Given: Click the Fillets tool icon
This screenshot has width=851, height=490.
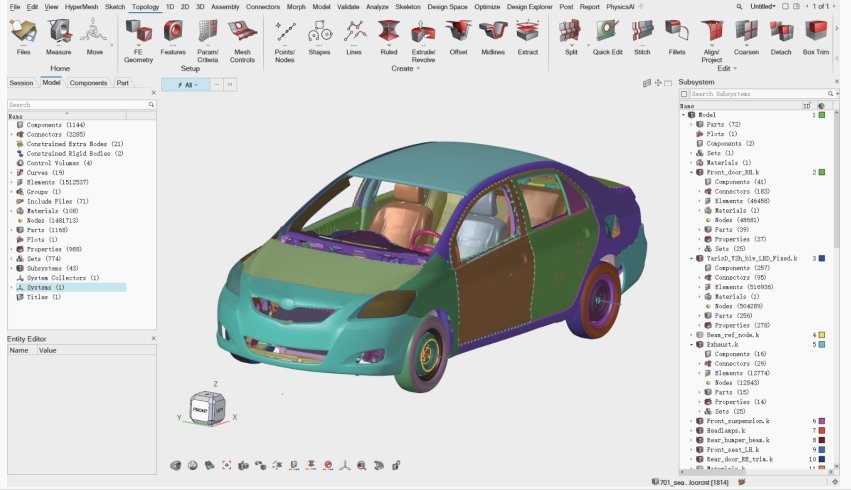Looking at the screenshot, I should (677, 36).
